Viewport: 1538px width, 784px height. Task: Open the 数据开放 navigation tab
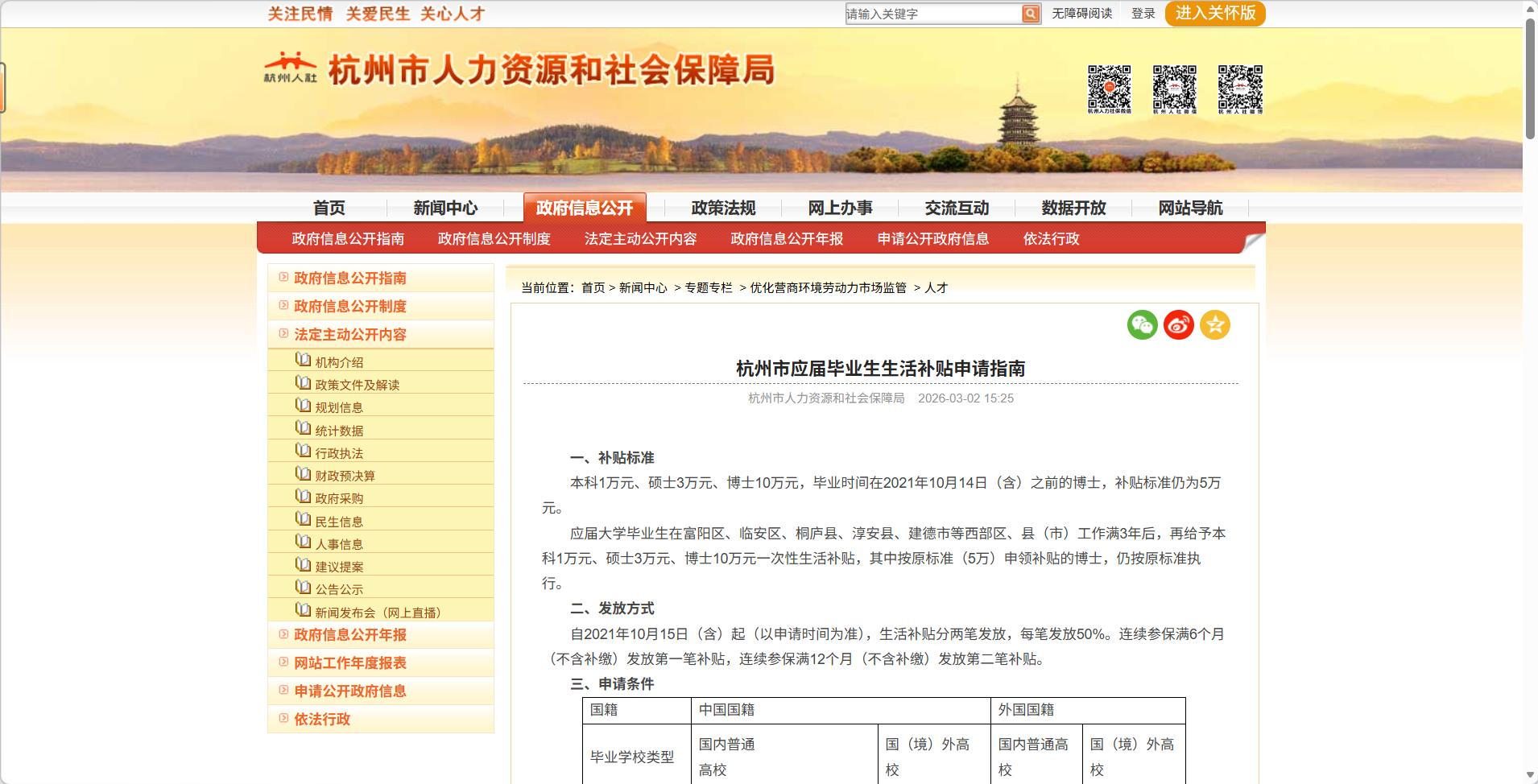1073,208
